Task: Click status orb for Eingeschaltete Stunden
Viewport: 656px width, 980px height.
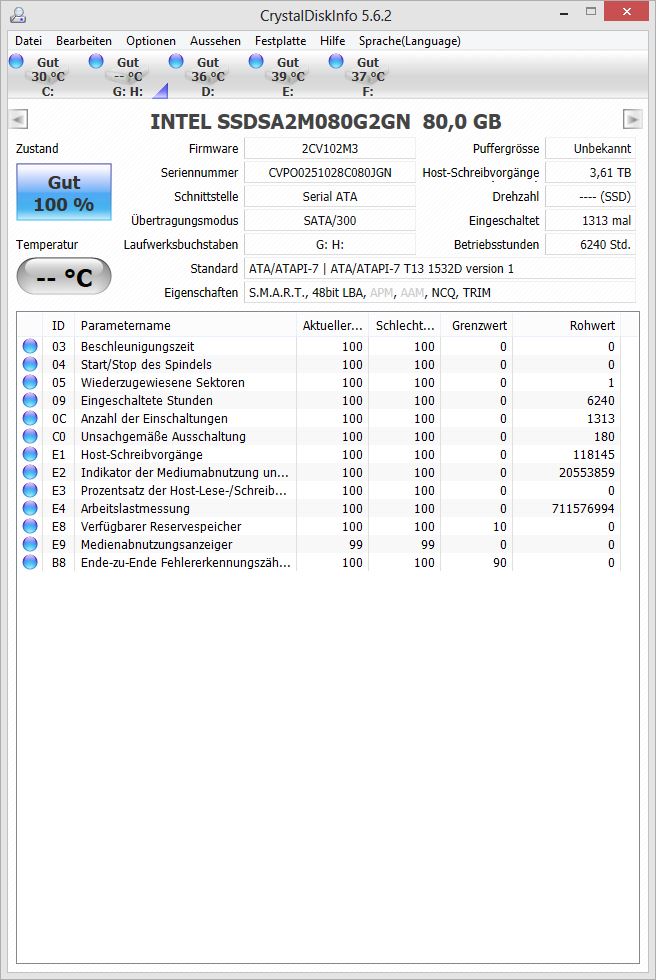Action: click(30, 401)
